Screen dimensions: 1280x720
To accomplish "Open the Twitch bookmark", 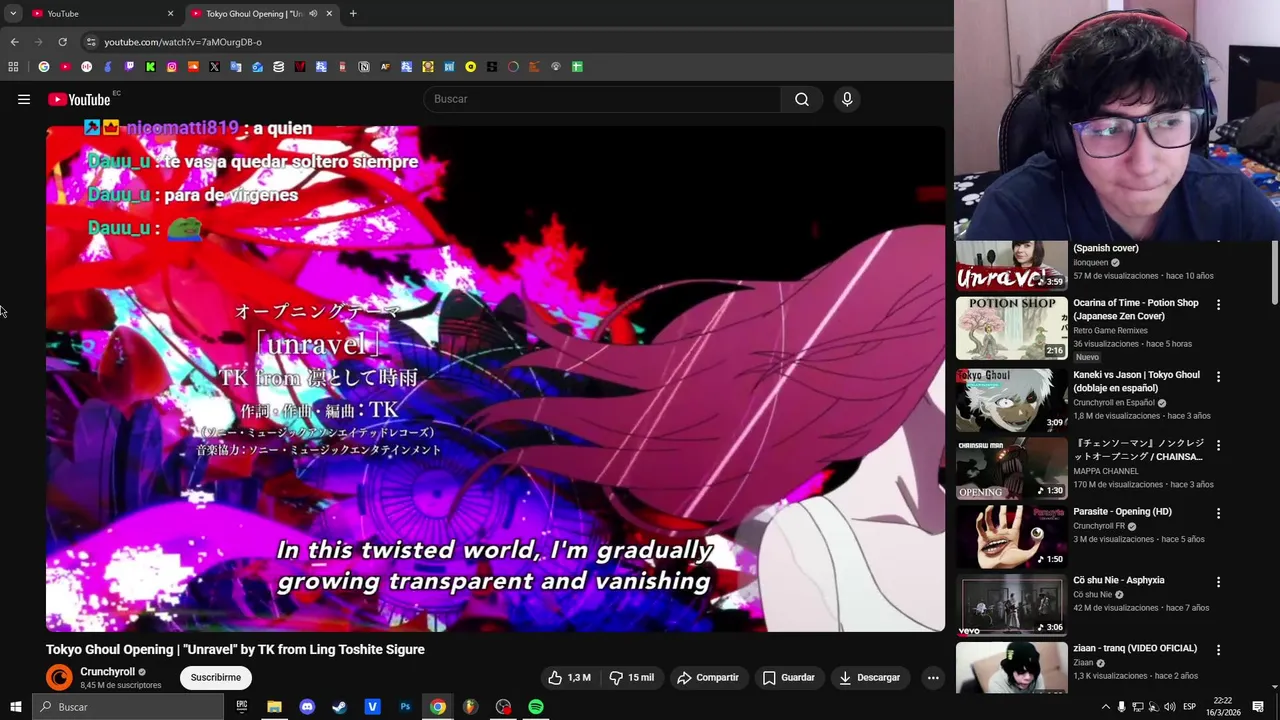I will (x=129, y=67).
